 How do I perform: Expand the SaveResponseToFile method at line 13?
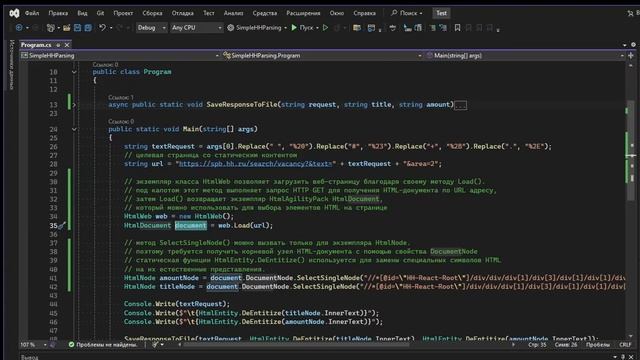point(74,105)
